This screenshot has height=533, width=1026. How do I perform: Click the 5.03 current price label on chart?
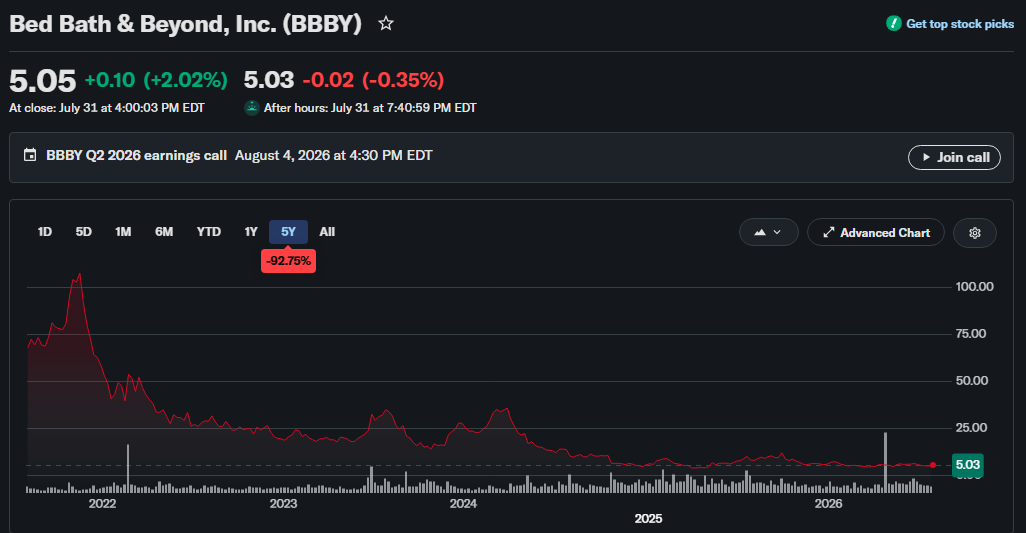click(x=967, y=465)
